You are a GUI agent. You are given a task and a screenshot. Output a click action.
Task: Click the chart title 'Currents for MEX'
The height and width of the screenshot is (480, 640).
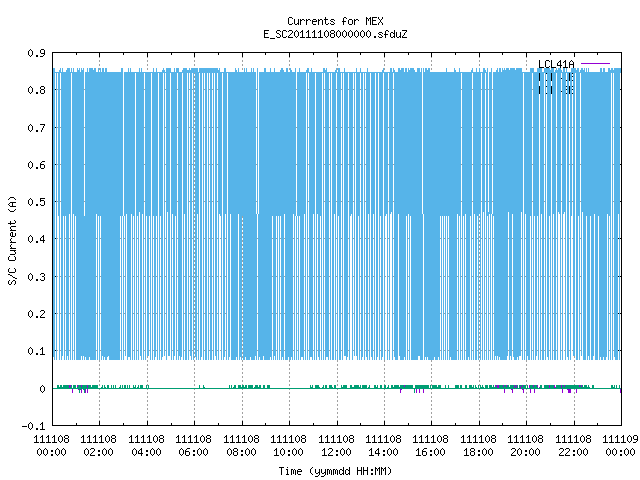coord(335,21)
